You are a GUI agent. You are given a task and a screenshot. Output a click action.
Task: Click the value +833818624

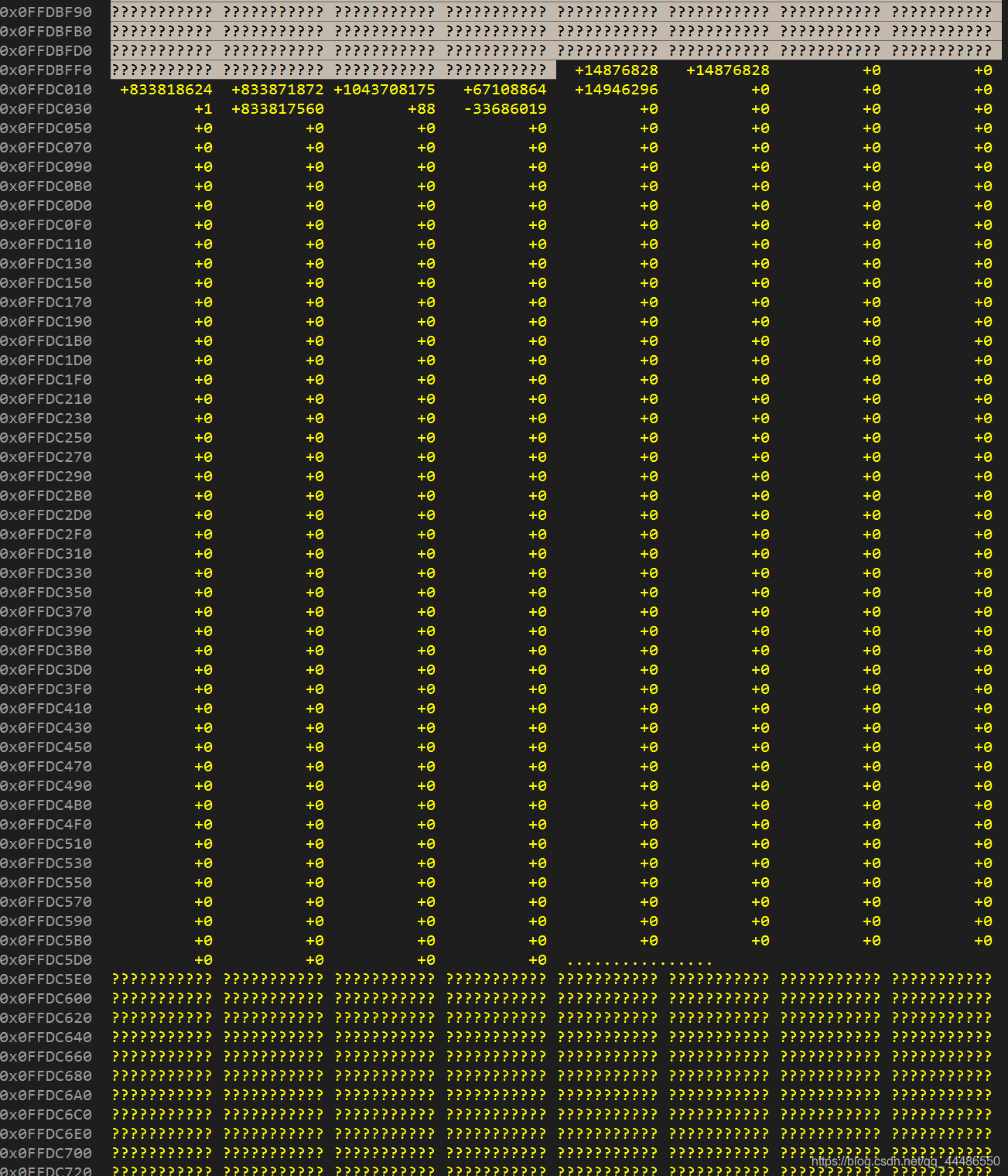coord(166,90)
